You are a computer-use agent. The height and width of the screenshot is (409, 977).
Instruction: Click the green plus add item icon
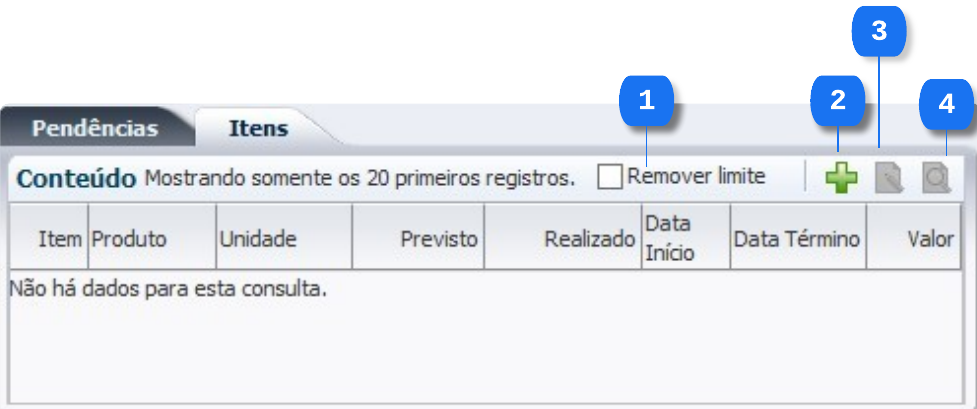(841, 178)
